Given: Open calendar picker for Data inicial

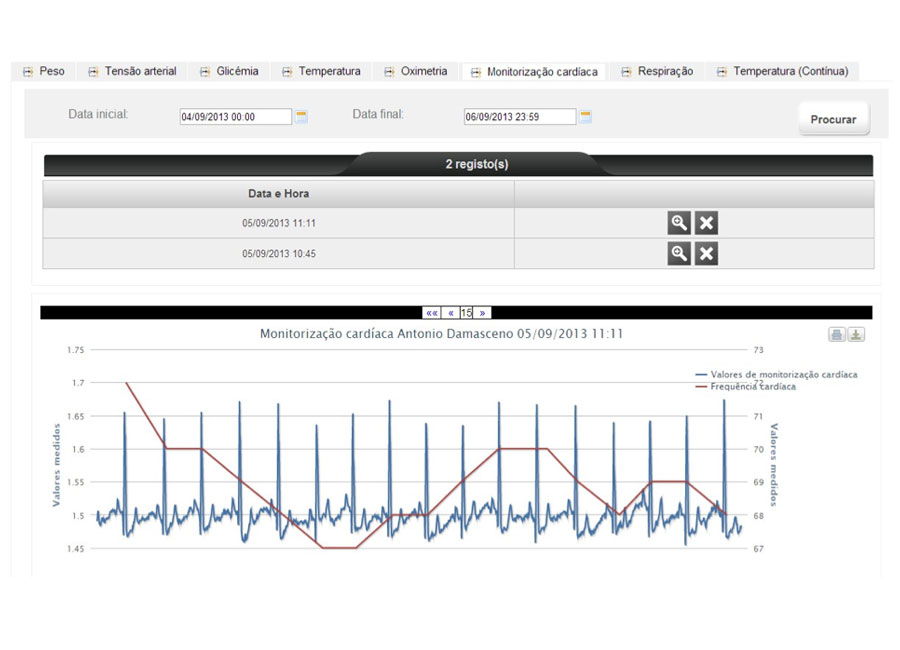Looking at the screenshot, I should (301, 117).
